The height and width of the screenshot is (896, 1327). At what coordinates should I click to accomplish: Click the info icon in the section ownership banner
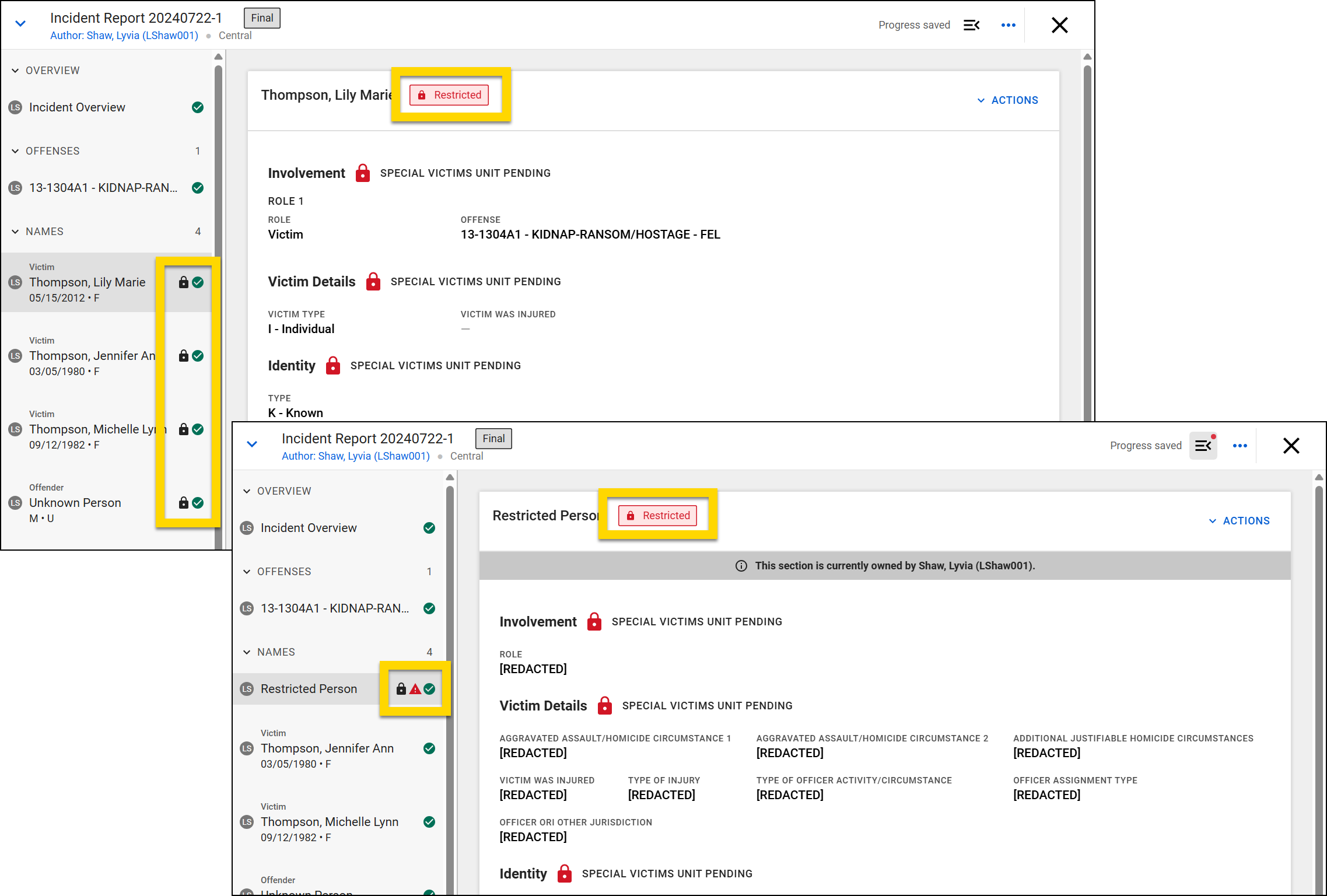[741, 565]
